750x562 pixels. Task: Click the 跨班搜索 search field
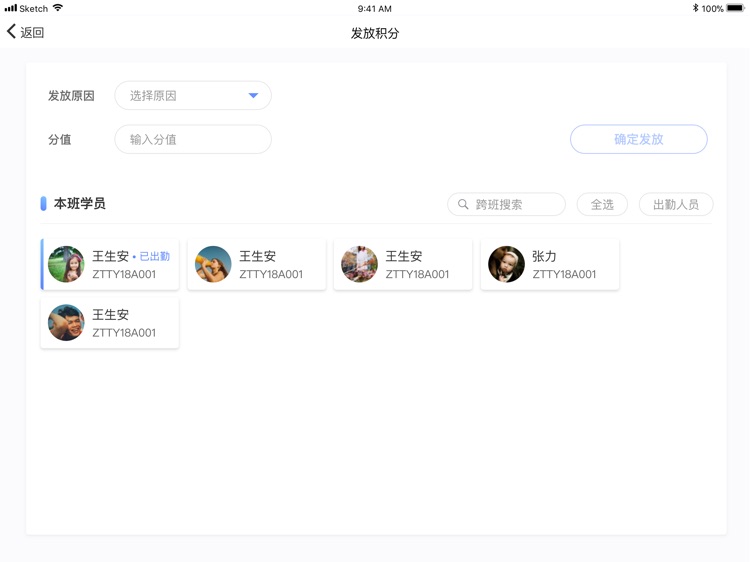(506, 205)
